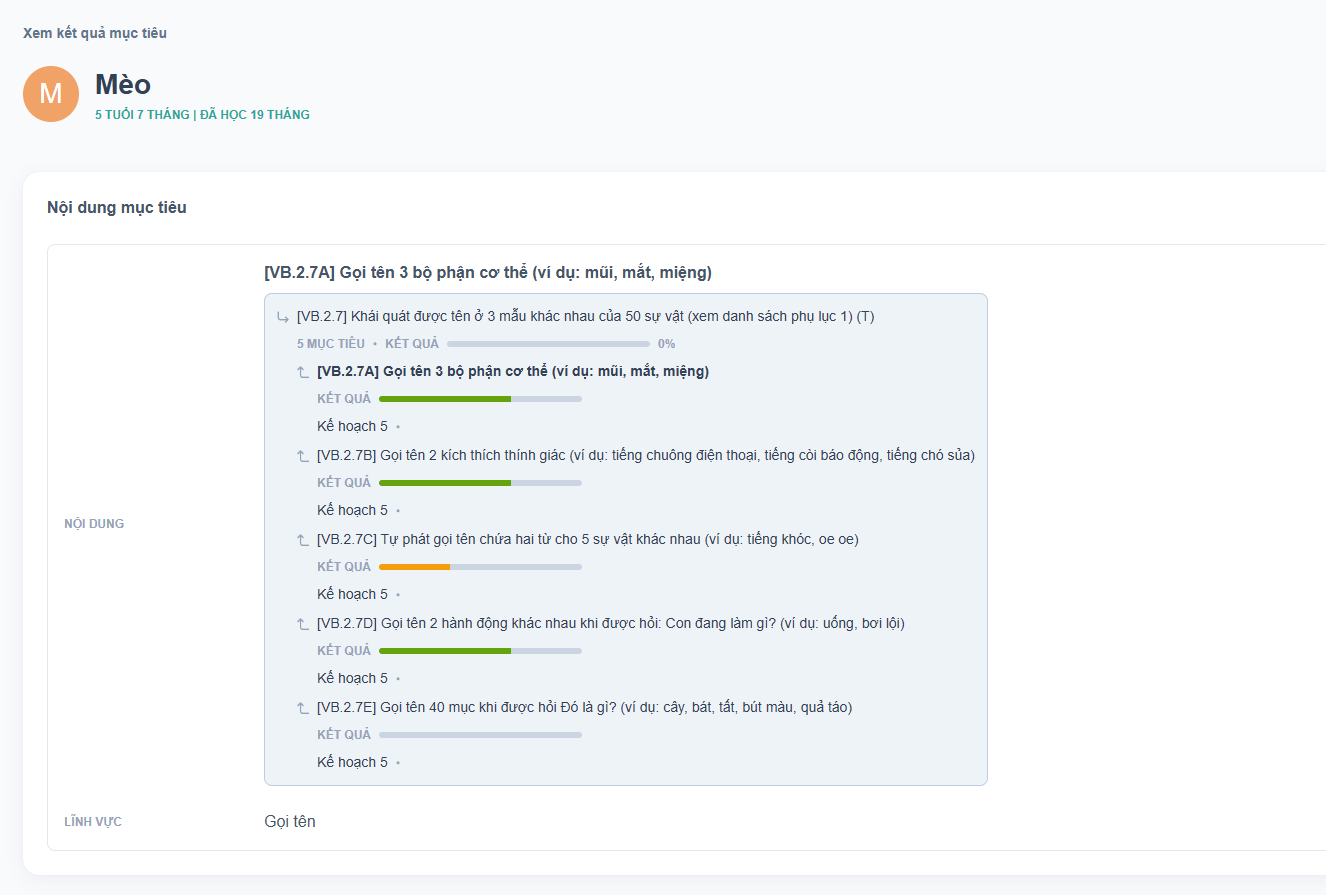Open goal VB.2.7E Gọi tên 40 mục

coord(584,707)
